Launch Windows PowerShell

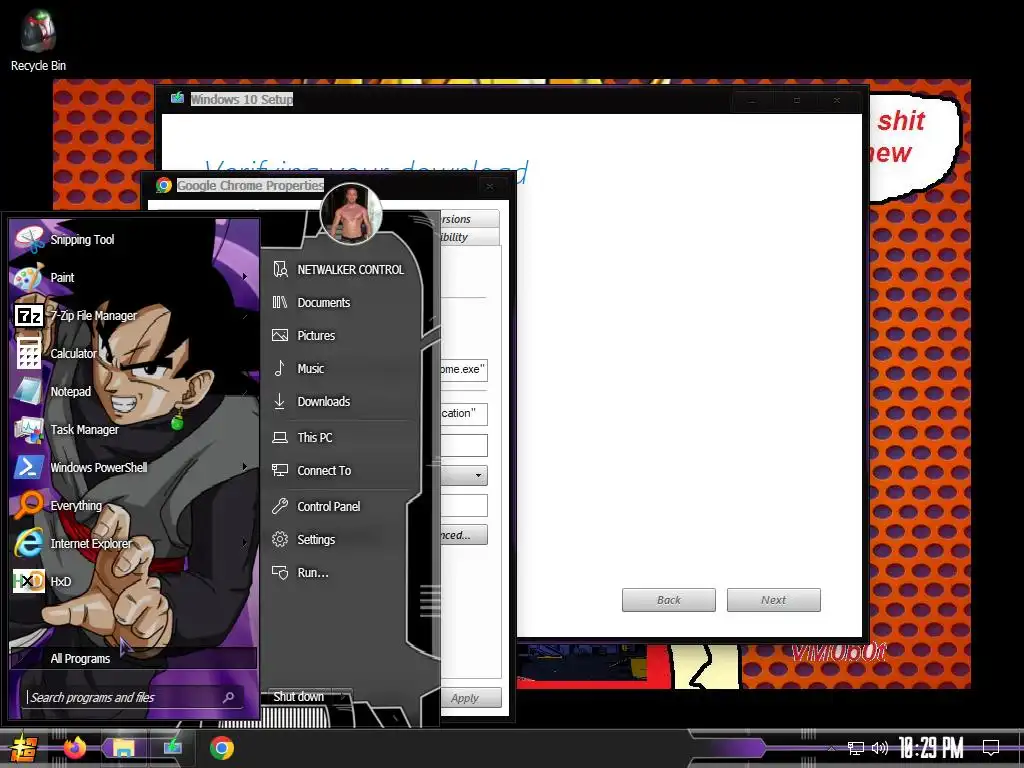tap(134, 467)
